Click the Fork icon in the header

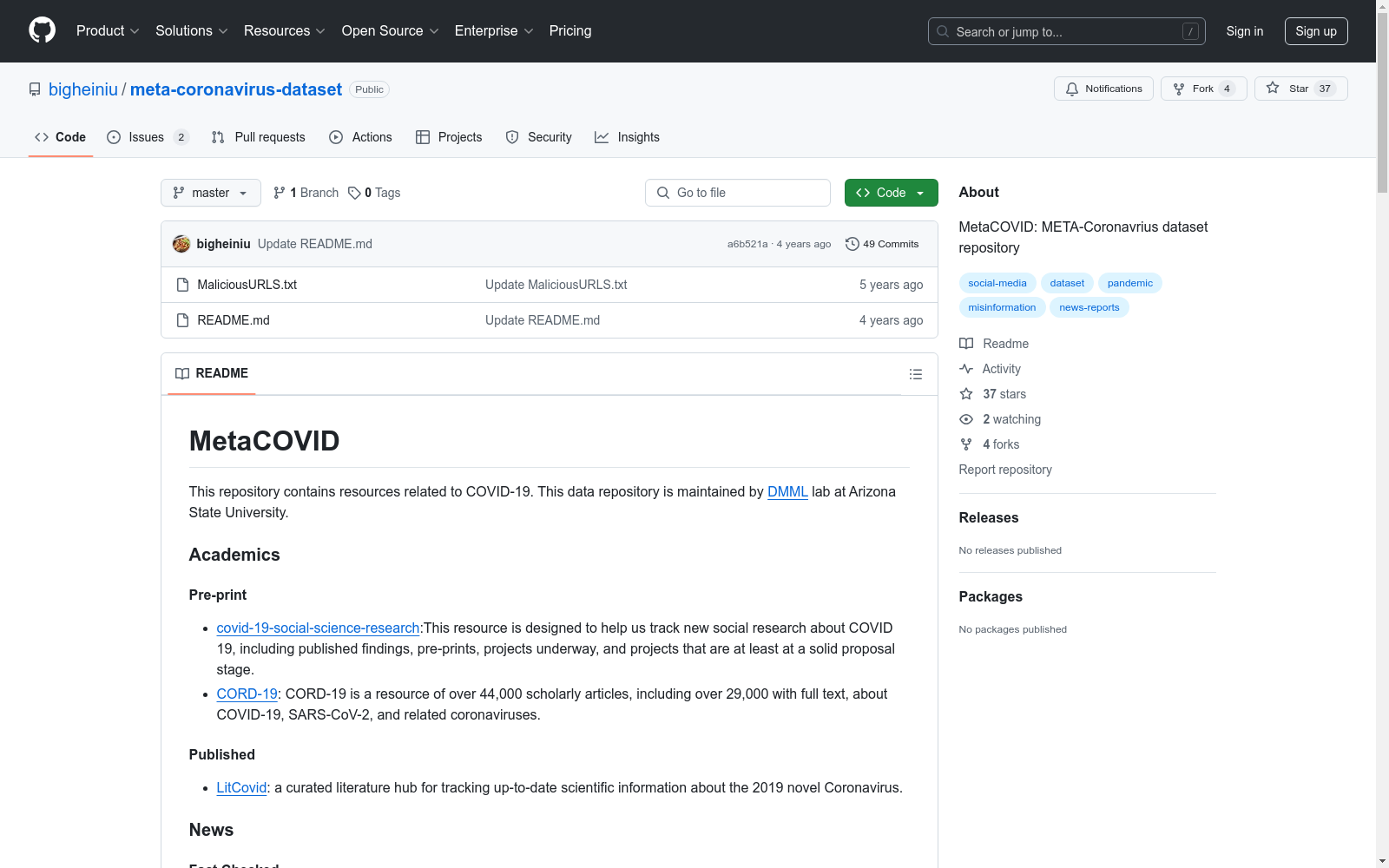pyautogui.click(x=1179, y=89)
